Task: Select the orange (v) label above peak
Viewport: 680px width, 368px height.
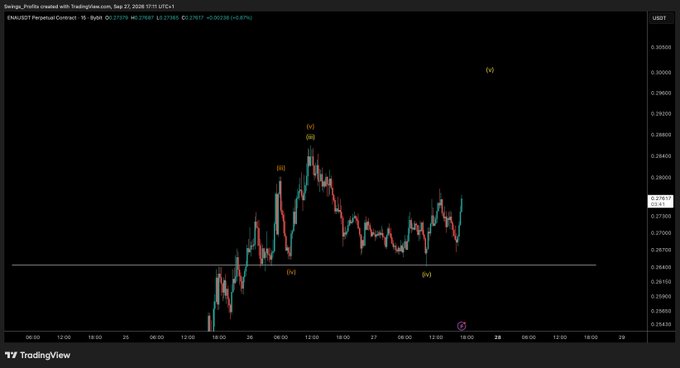Action: click(x=310, y=127)
